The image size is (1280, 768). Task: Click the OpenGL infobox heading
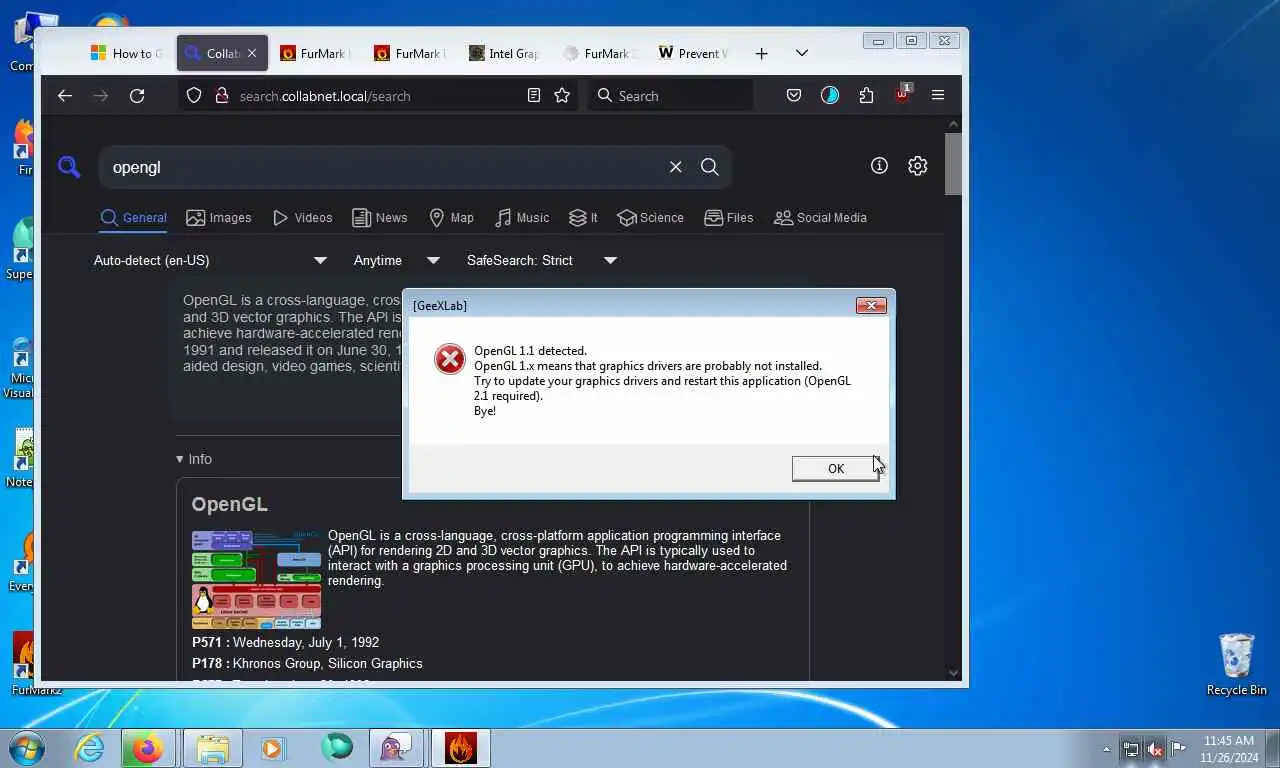coord(230,505)
